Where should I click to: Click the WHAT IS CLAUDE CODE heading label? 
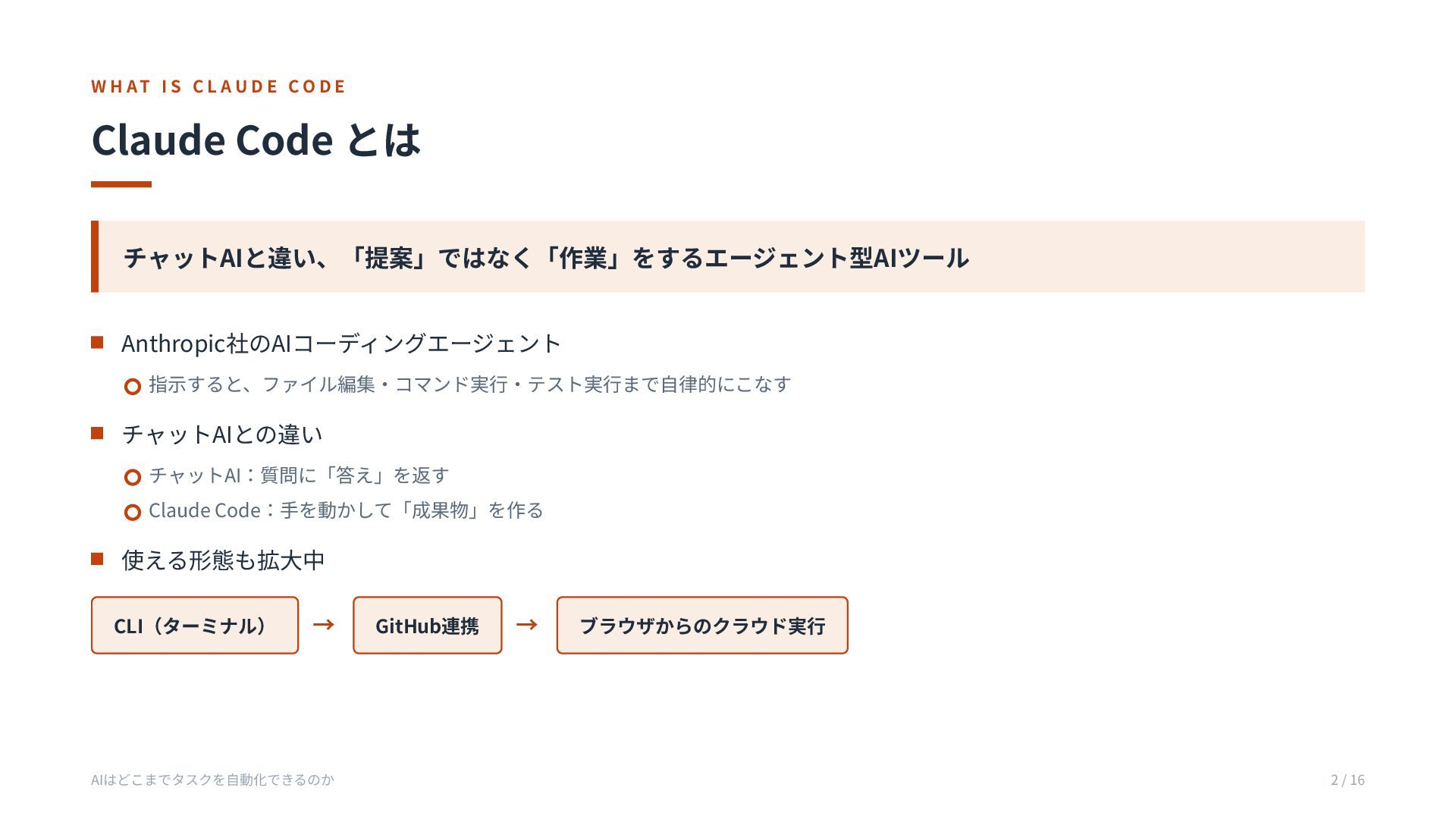(x=218, y=86)
